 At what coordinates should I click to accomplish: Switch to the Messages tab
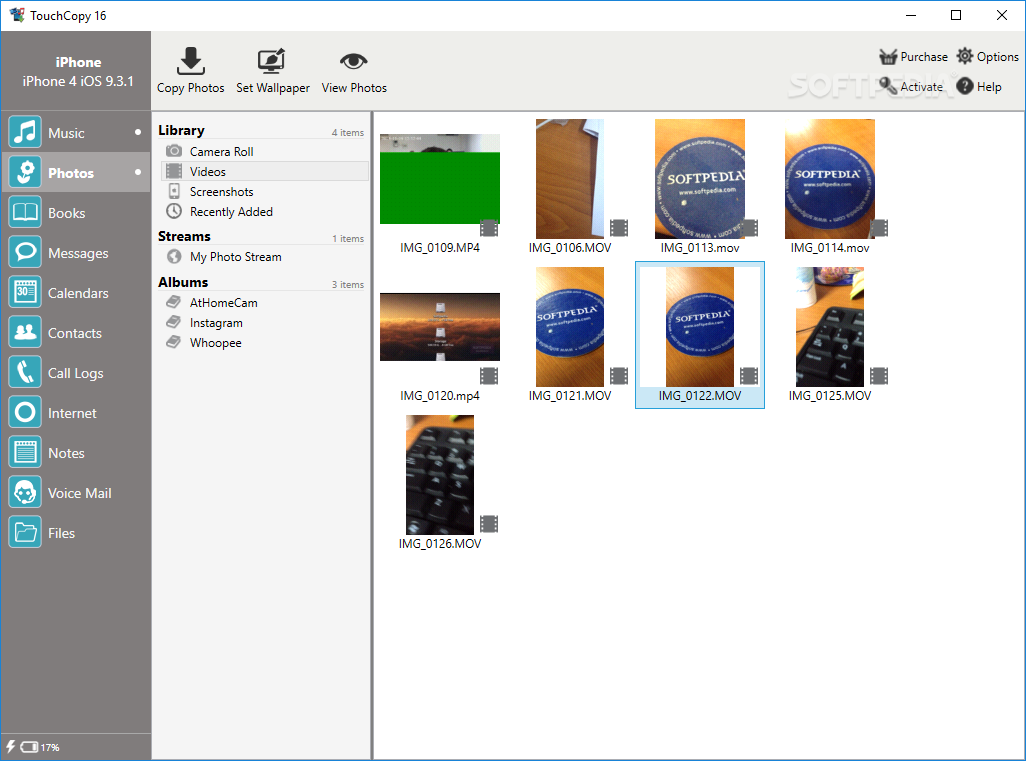coord(76,253)
